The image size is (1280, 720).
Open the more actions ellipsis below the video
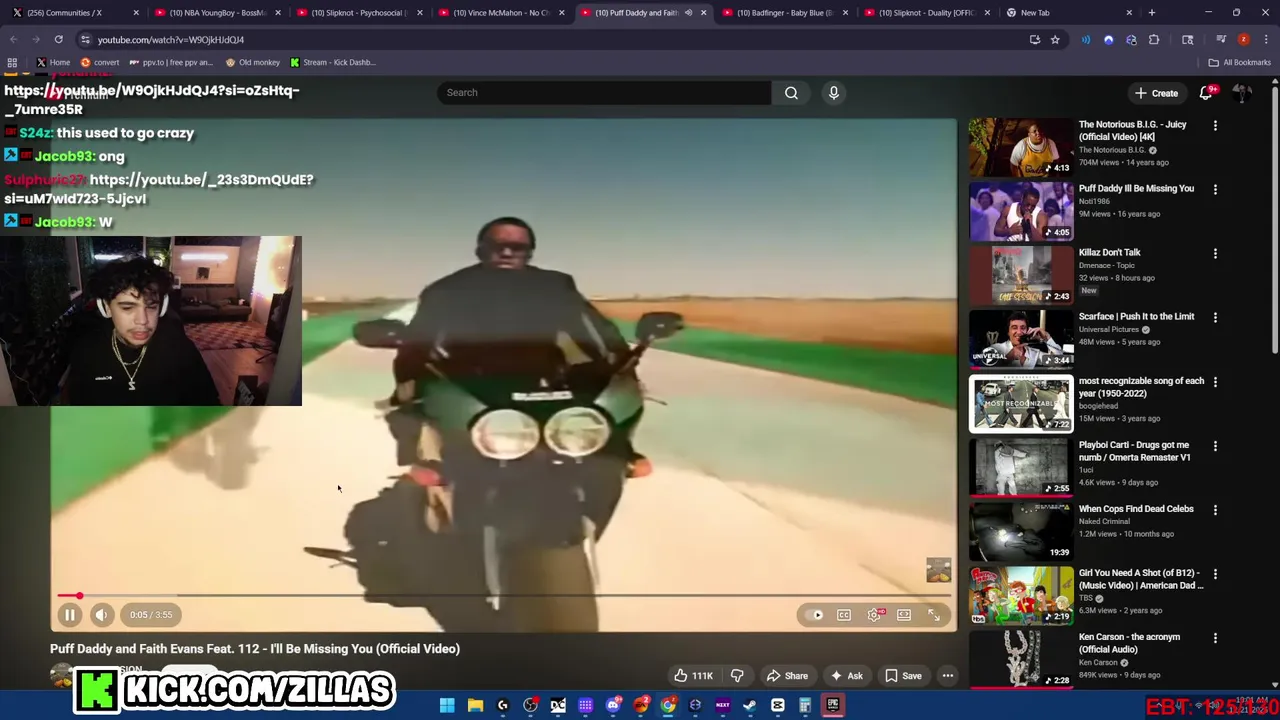pyautogui.click(x=947, y=676)
